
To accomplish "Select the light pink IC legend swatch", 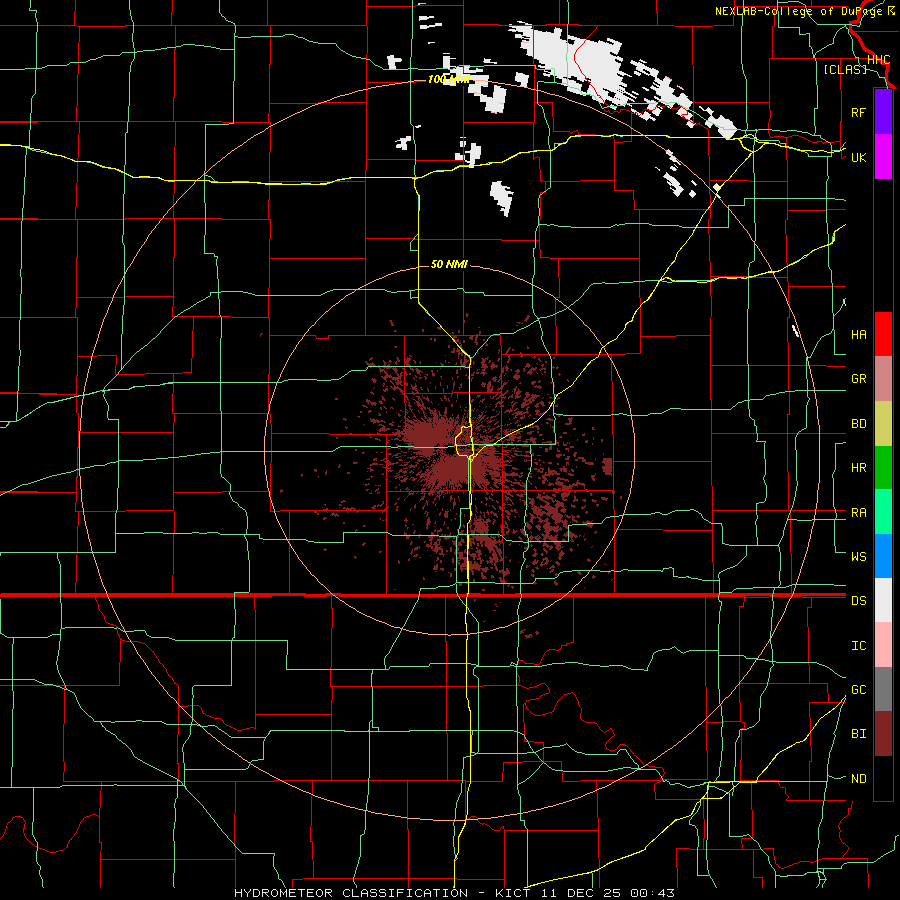I will pyautogui.click(x=883, y=645).
